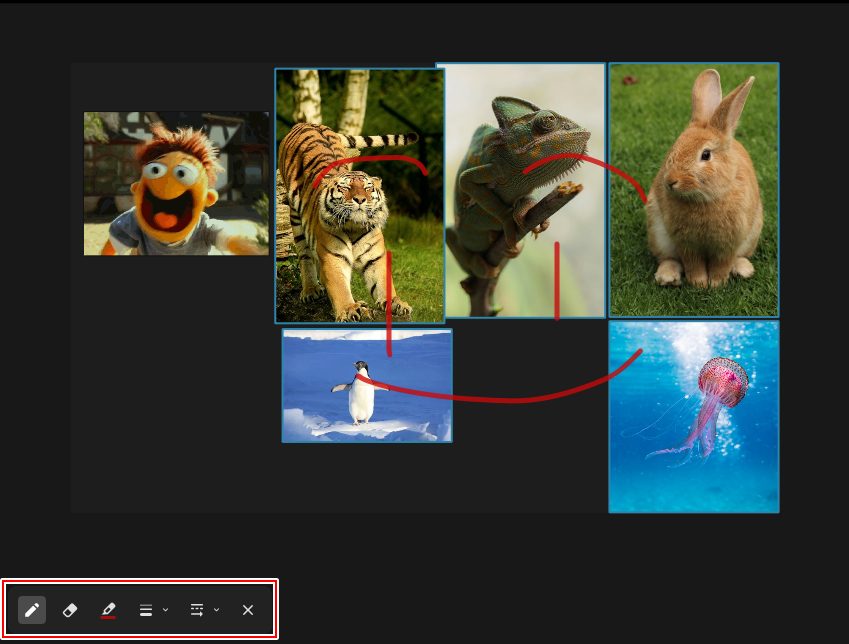
Task: Click the line style arrow icon
Action: (197, 610)
